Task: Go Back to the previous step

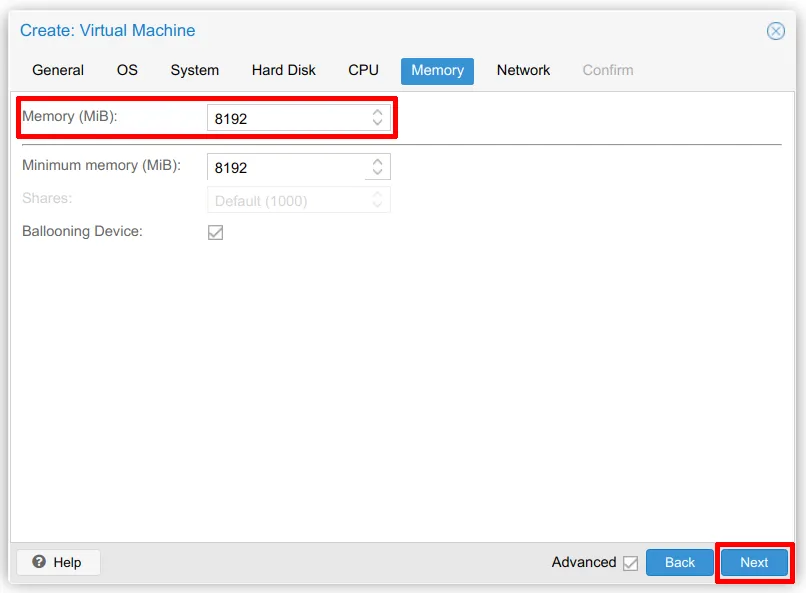Action: [679, 562]
